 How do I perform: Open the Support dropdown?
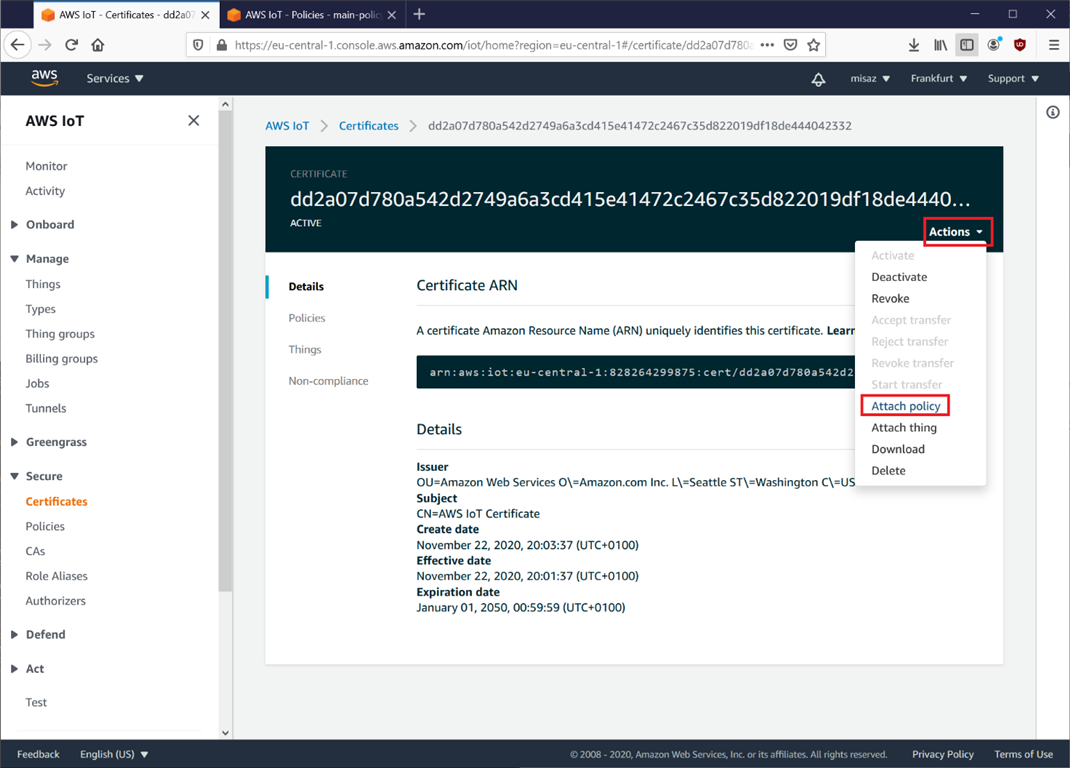pos(1013,79)
